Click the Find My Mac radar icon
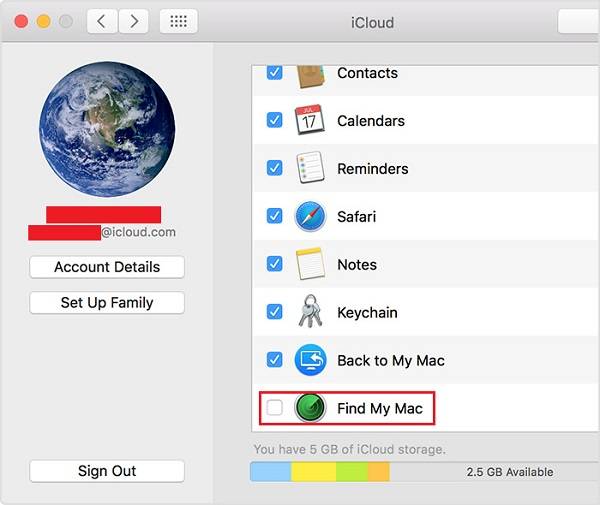Image resolution: width=600 pixels, height=505 pixels. [x=310, y=408]
